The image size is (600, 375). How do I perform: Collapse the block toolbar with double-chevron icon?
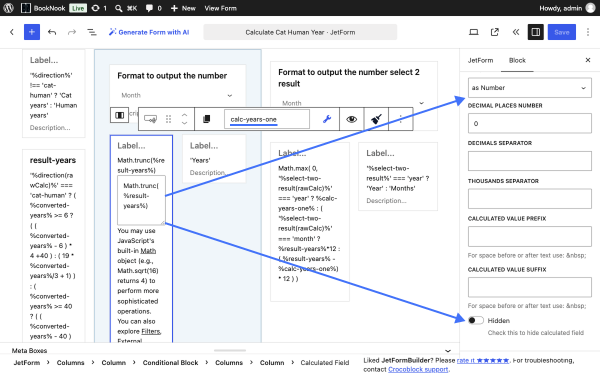(x=516, y=32)
